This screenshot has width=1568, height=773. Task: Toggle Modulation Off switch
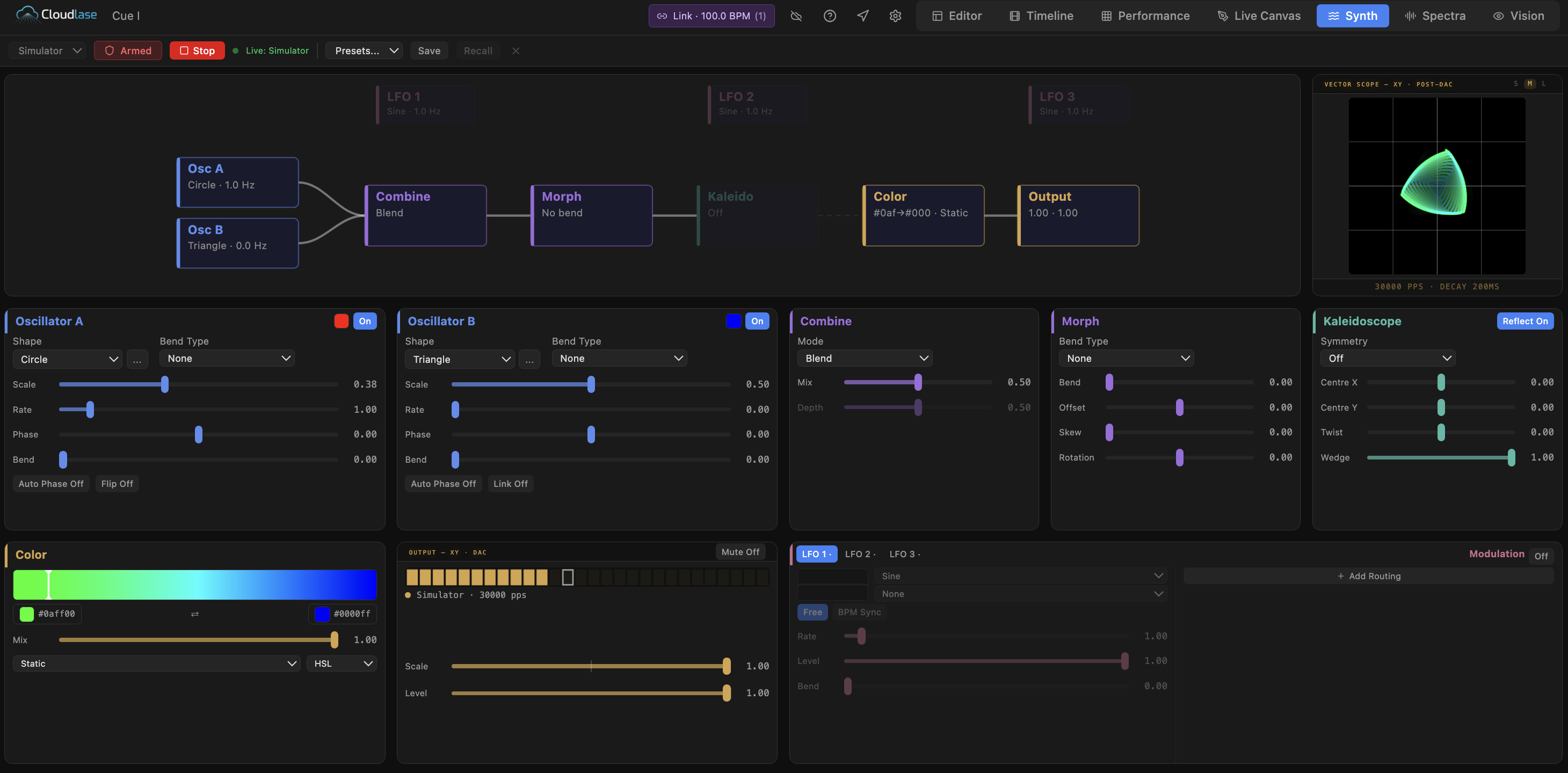point(1541,556)
